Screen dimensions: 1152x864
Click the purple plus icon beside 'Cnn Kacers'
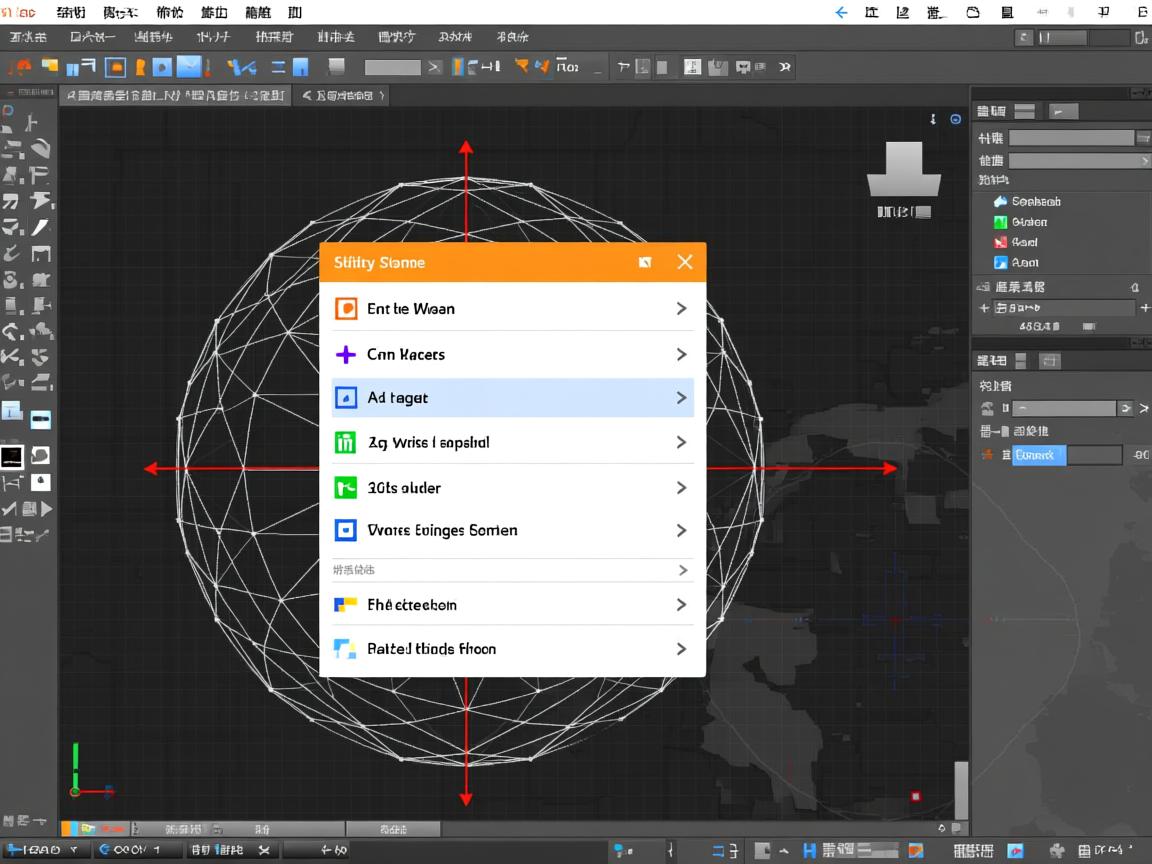(x=345, y=355)
